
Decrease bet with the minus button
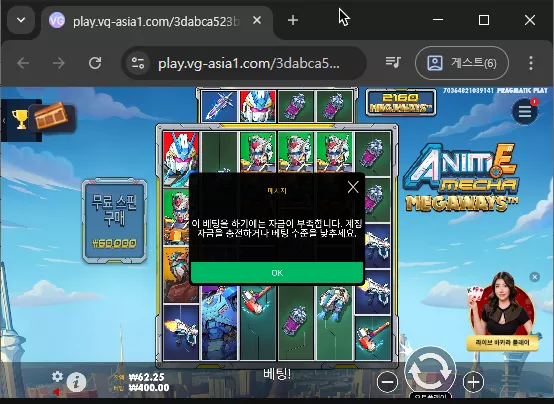(x=387, y=382)
